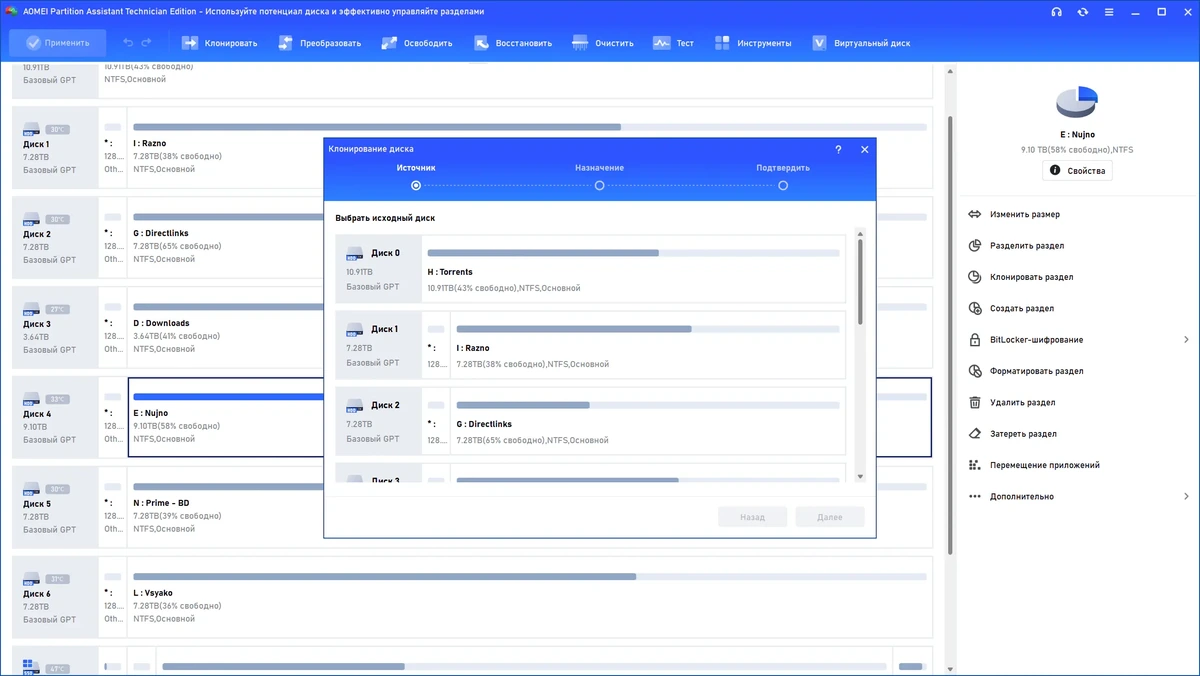The image size is (1200, 676).
Task: Click the refresh icon in title bar
Action: [1083, 12]
